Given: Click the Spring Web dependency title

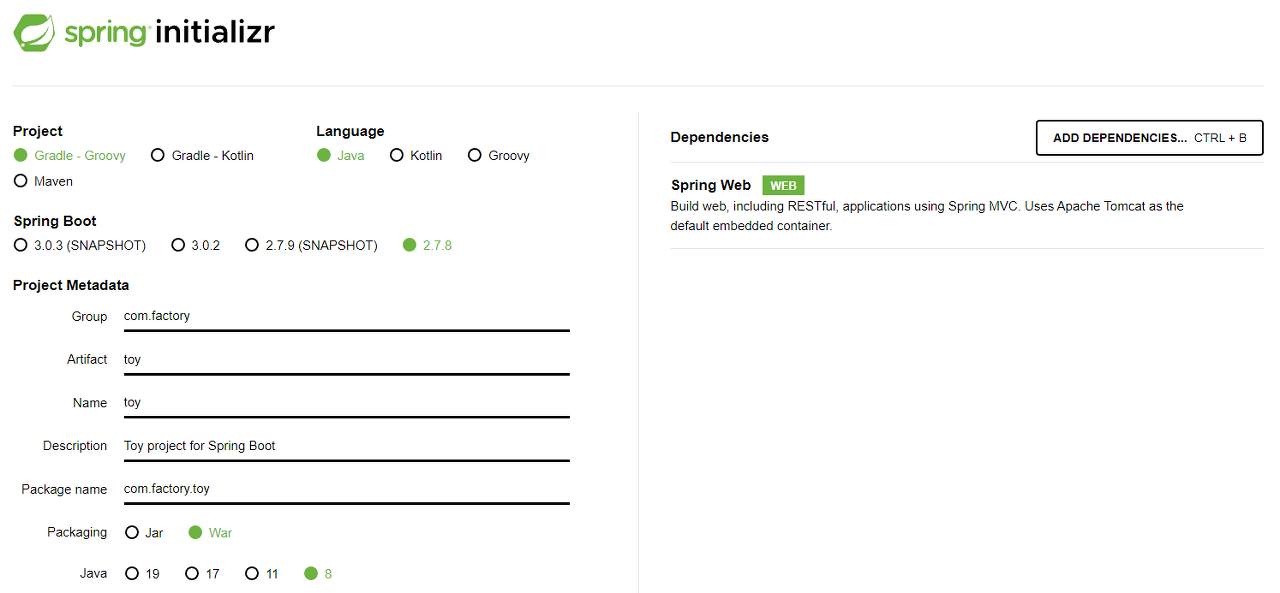Looking at the screenshot, I should coord(711,185).
